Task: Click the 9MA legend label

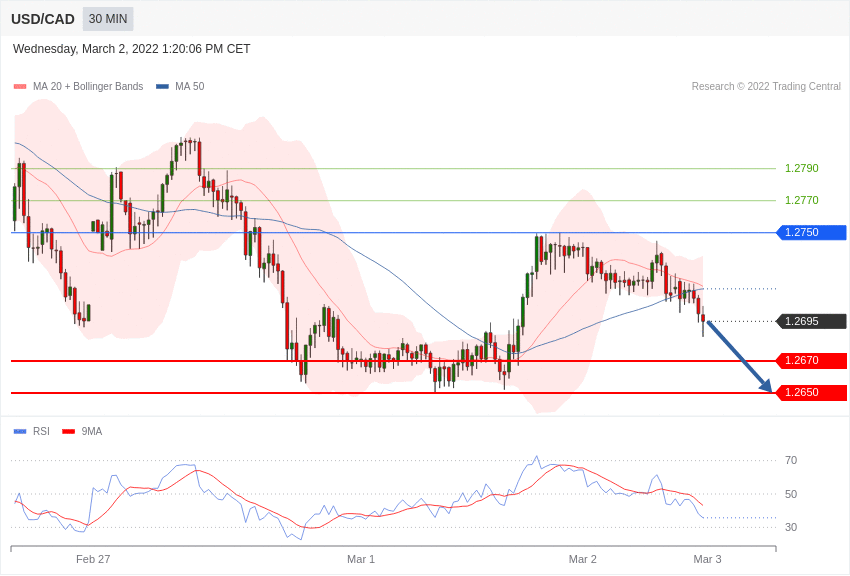Action: [92, 431]
